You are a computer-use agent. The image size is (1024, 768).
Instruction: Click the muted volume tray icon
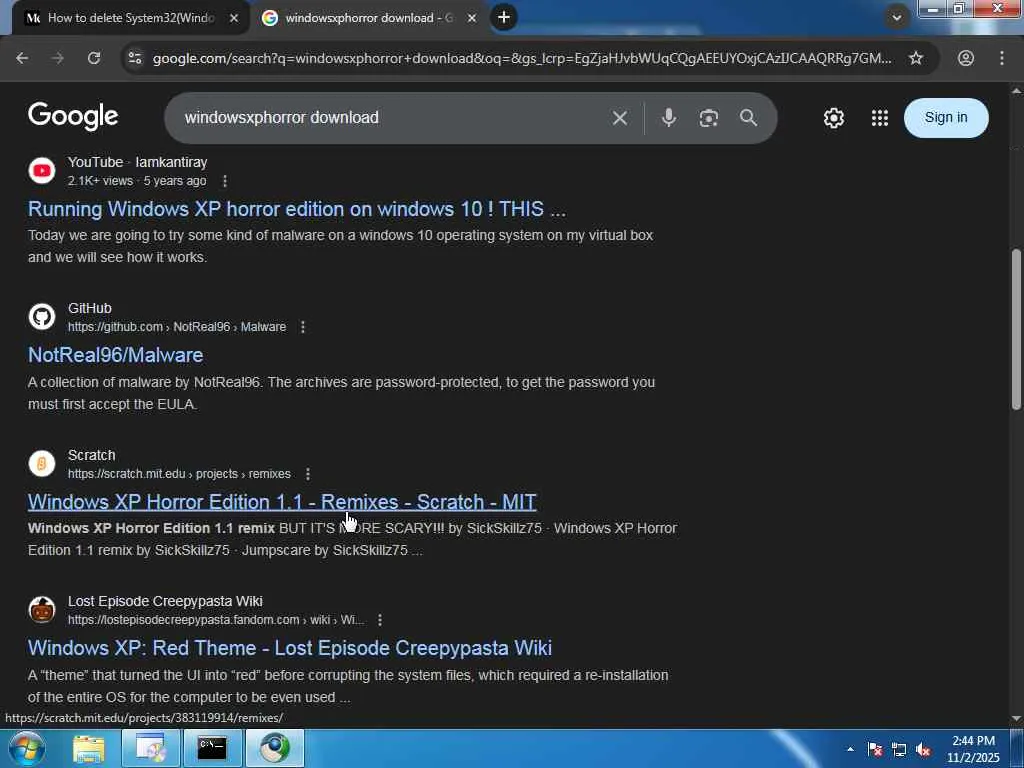(923, 749)
